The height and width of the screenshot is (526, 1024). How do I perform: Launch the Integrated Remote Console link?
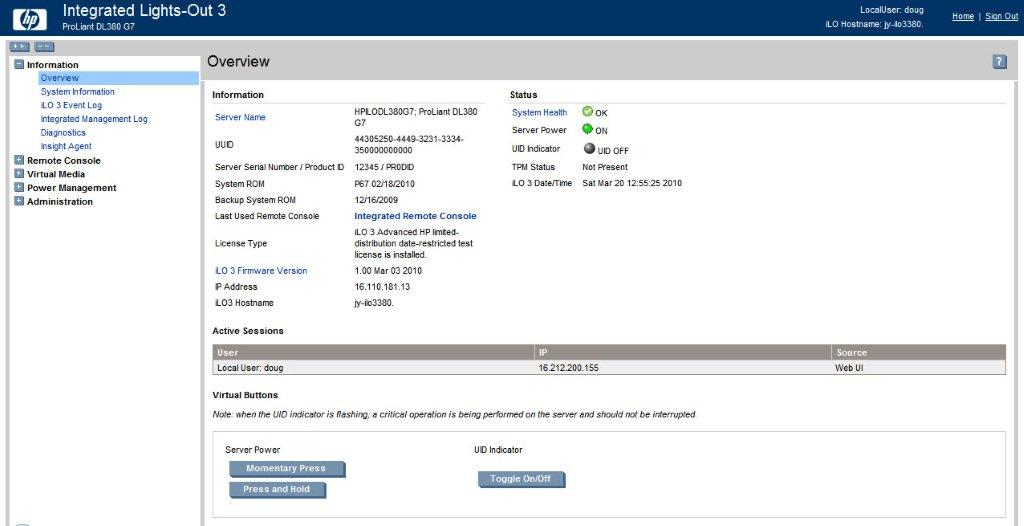415,216
